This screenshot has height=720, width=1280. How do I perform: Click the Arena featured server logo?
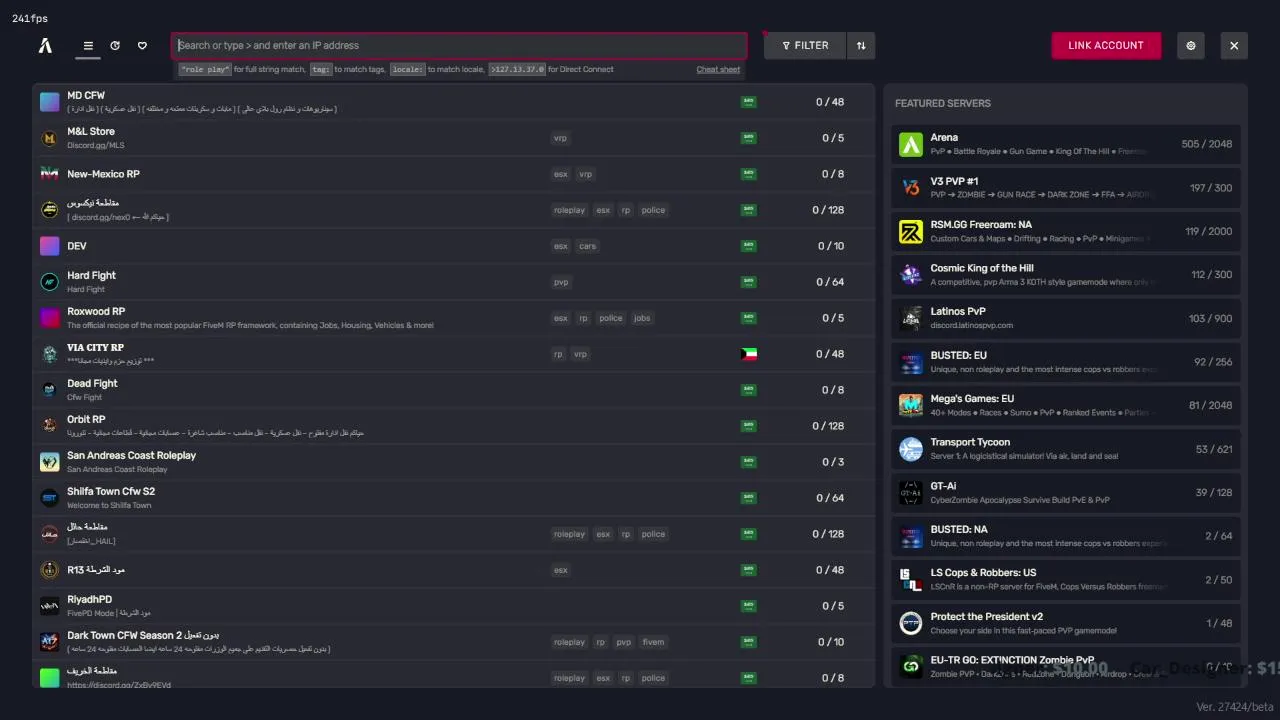[x=910, y=144]
